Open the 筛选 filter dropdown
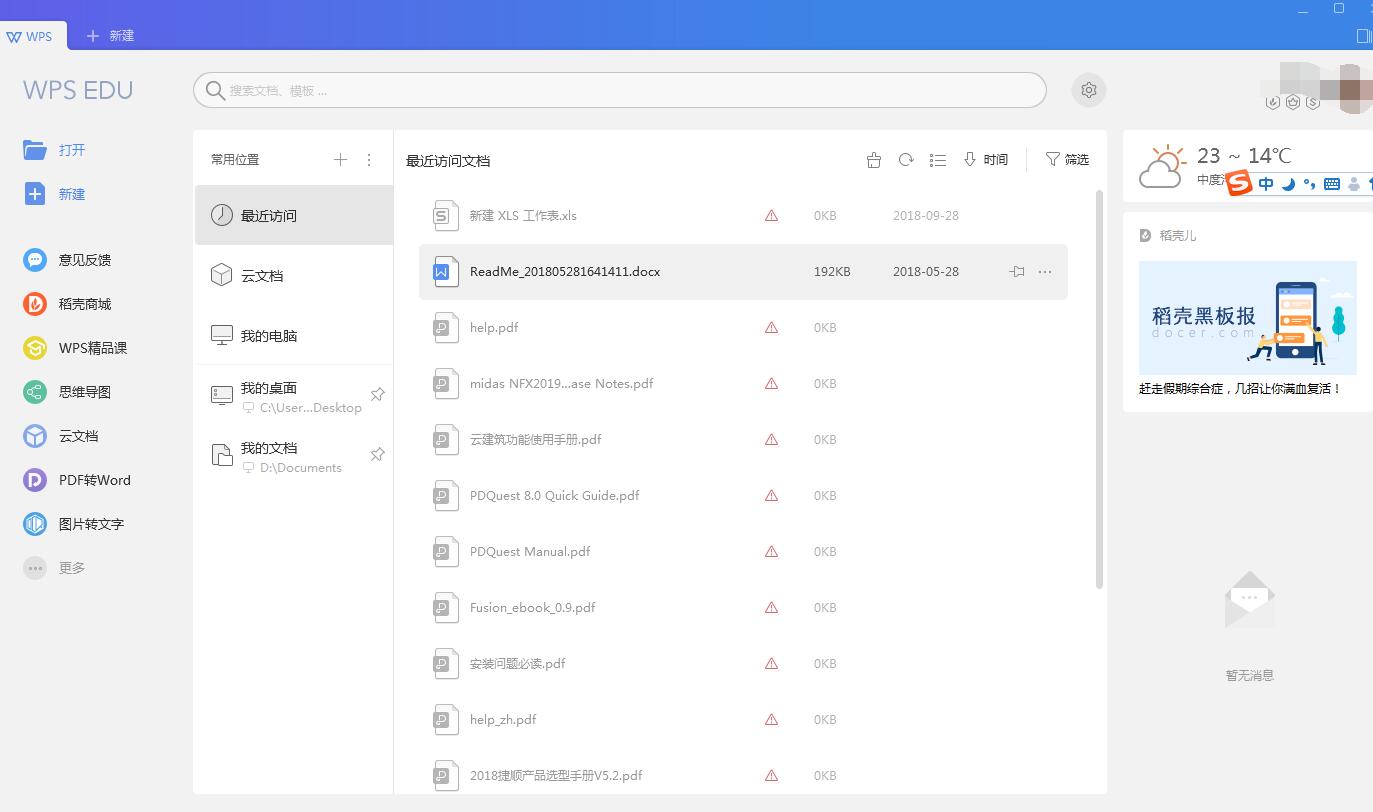 coord(1067,160)
